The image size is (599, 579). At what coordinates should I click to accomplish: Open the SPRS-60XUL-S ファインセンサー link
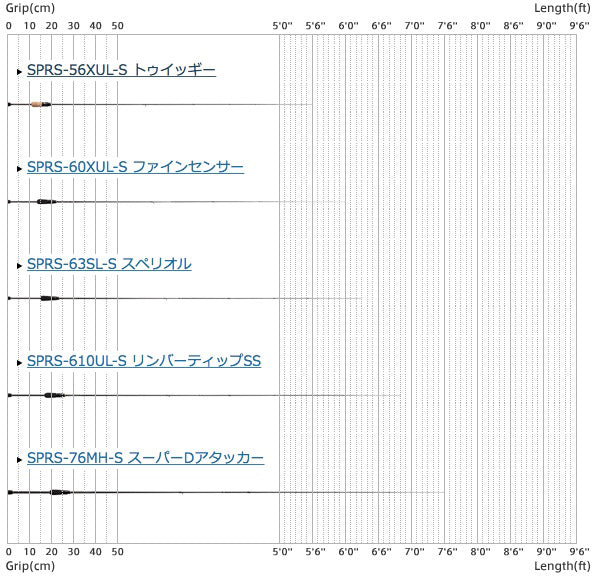click(135, 167)
